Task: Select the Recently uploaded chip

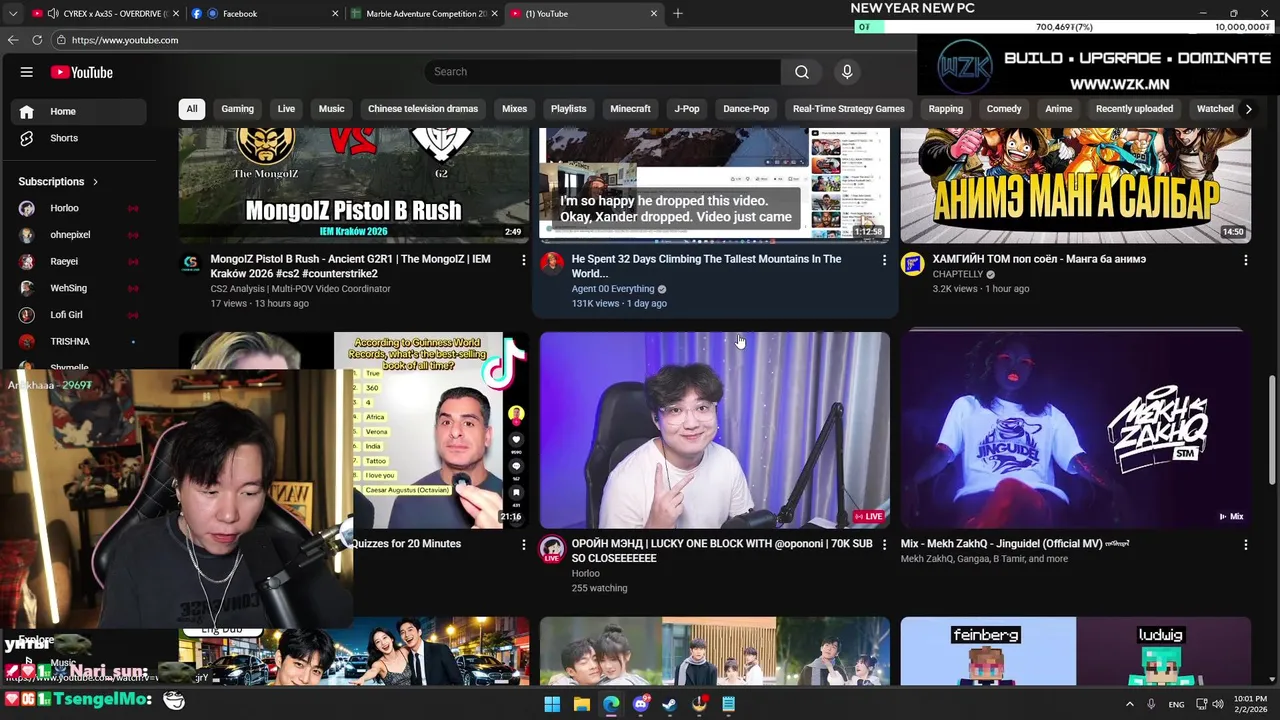Action: pyautogui.click(x=1134, y=109)
